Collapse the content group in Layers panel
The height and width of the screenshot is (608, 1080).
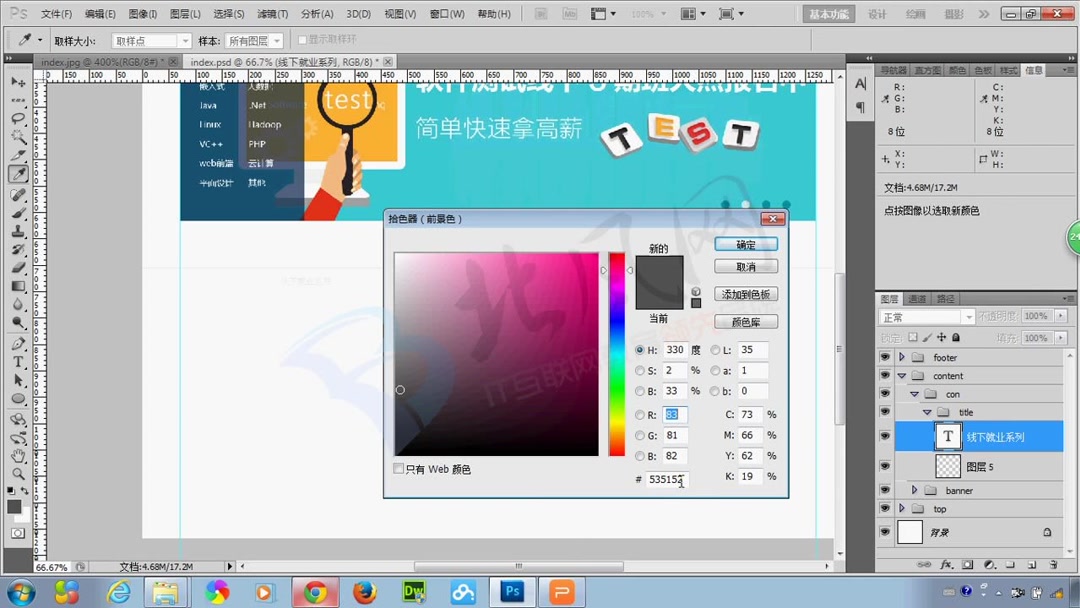[x=903, y=375]
